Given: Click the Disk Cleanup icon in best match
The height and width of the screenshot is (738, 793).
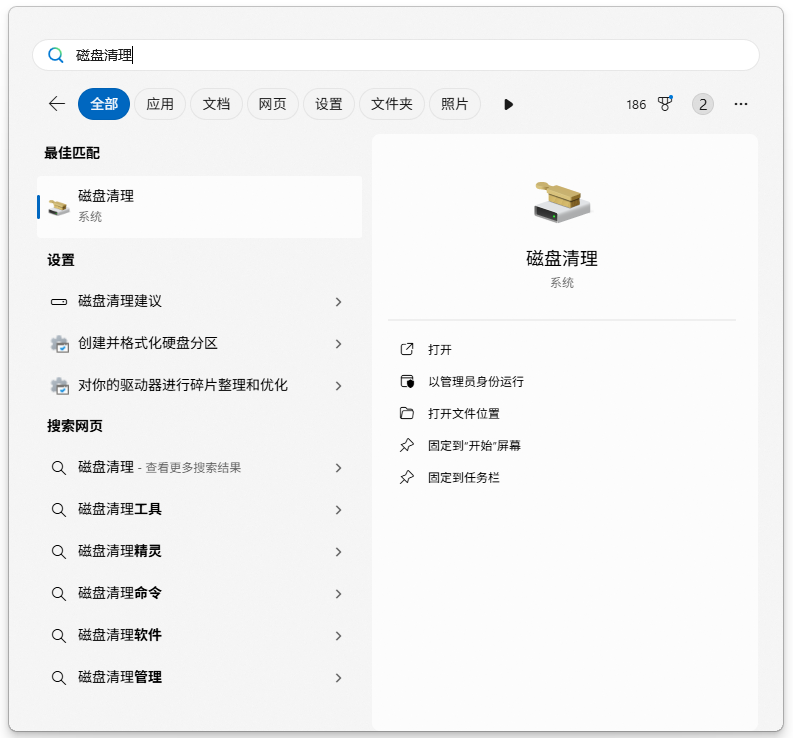Looking at the screenshot, I should click(59, 206).
